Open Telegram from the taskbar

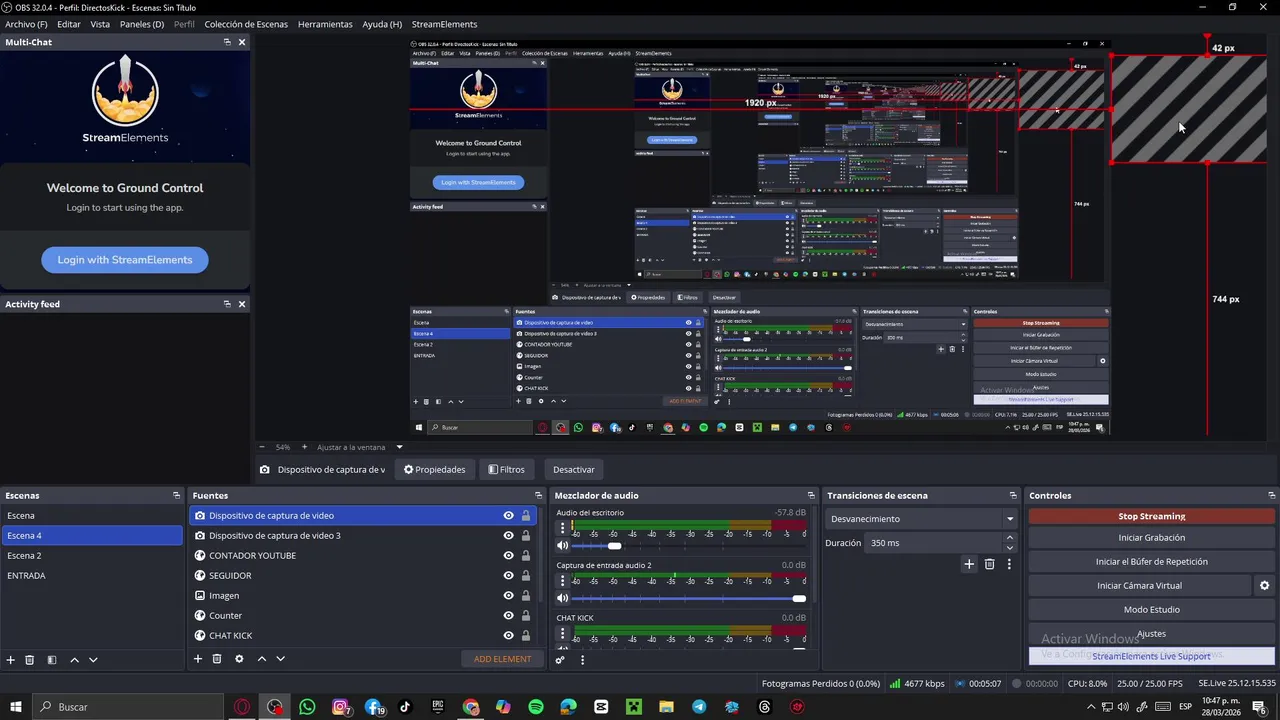pyautogui.click(x=699, y=707)
